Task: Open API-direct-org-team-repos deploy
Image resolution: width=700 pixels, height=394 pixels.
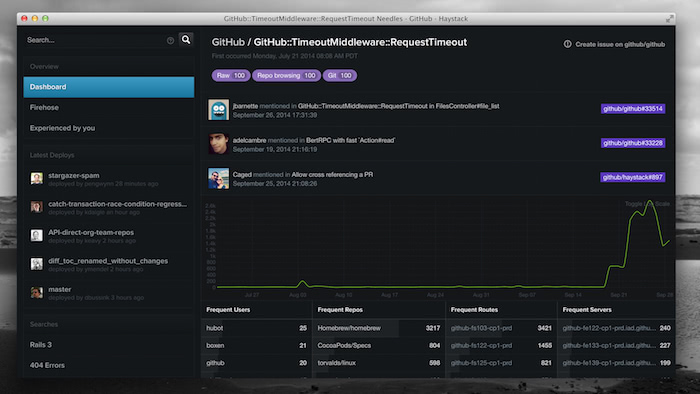Action: coord(108,236)
